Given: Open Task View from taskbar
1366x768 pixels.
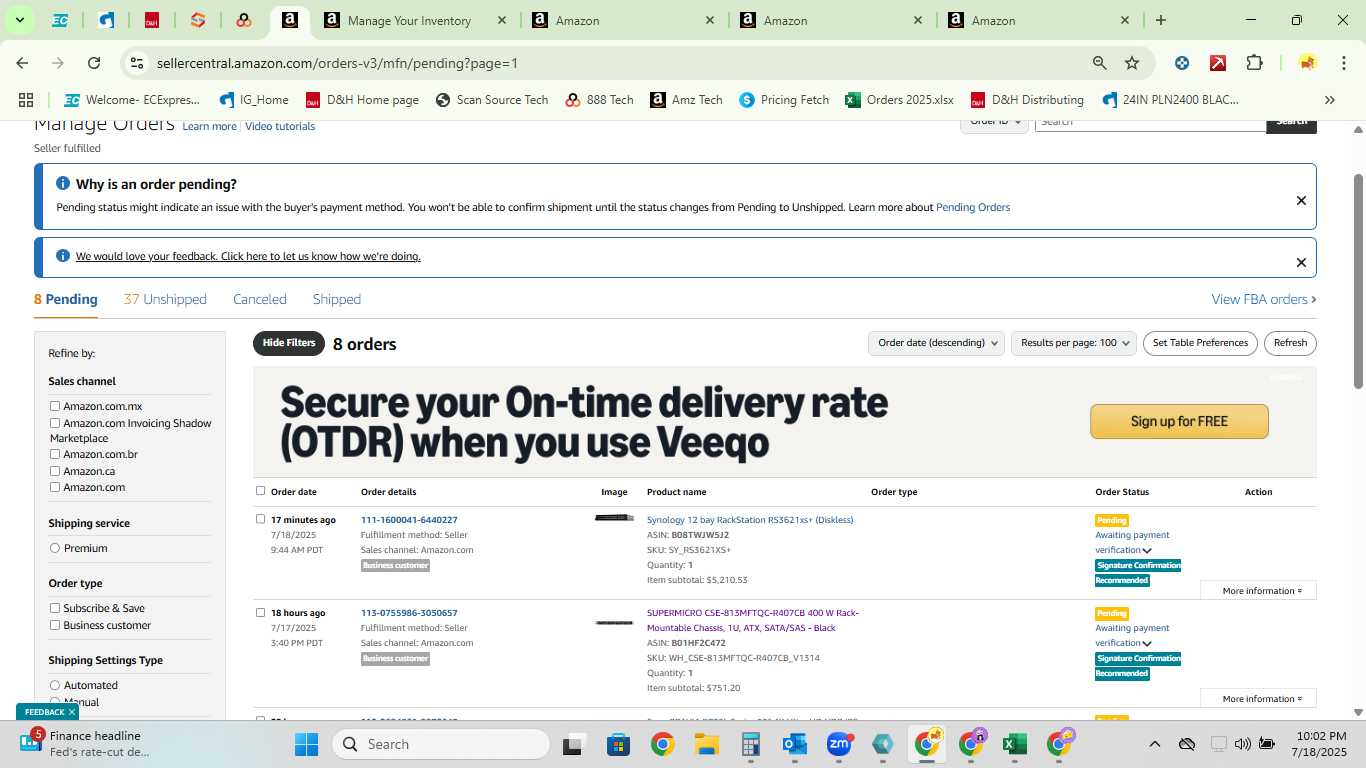Looking at the screenshot, I should pyautogui.click(x=573, y=744).
